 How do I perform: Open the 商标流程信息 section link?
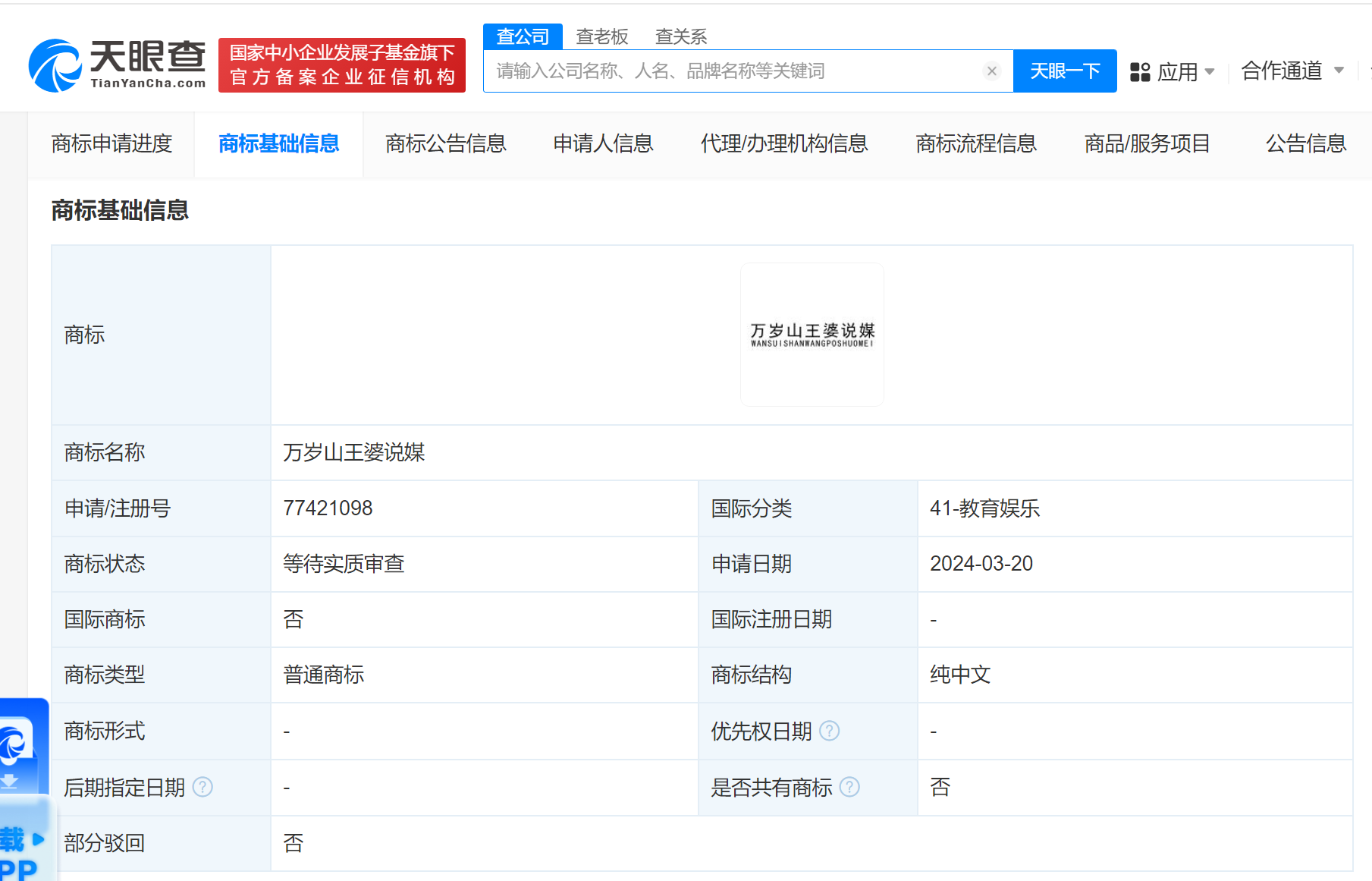pos(976,143)
